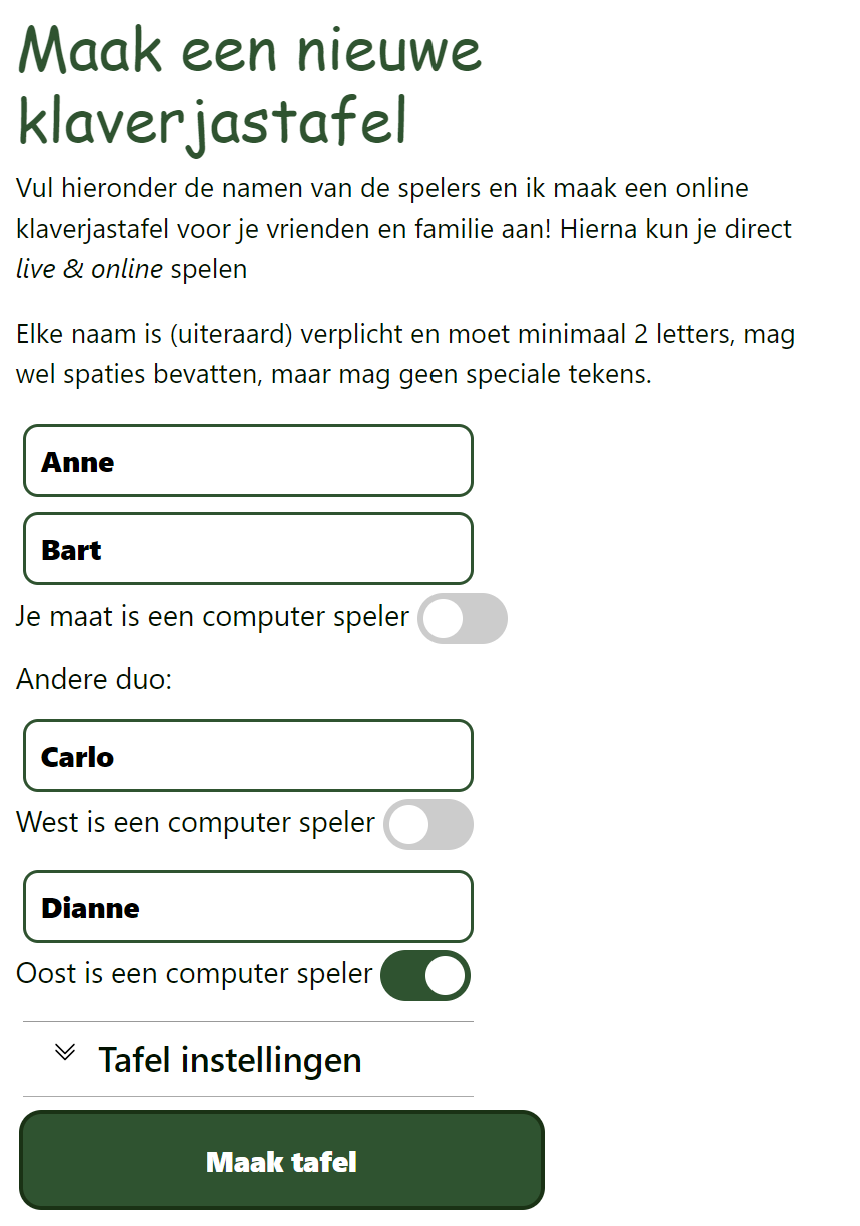Click the partner name field with 'Bart'
This screenshot has width=860, height=1226.
[x=248, y=549]
